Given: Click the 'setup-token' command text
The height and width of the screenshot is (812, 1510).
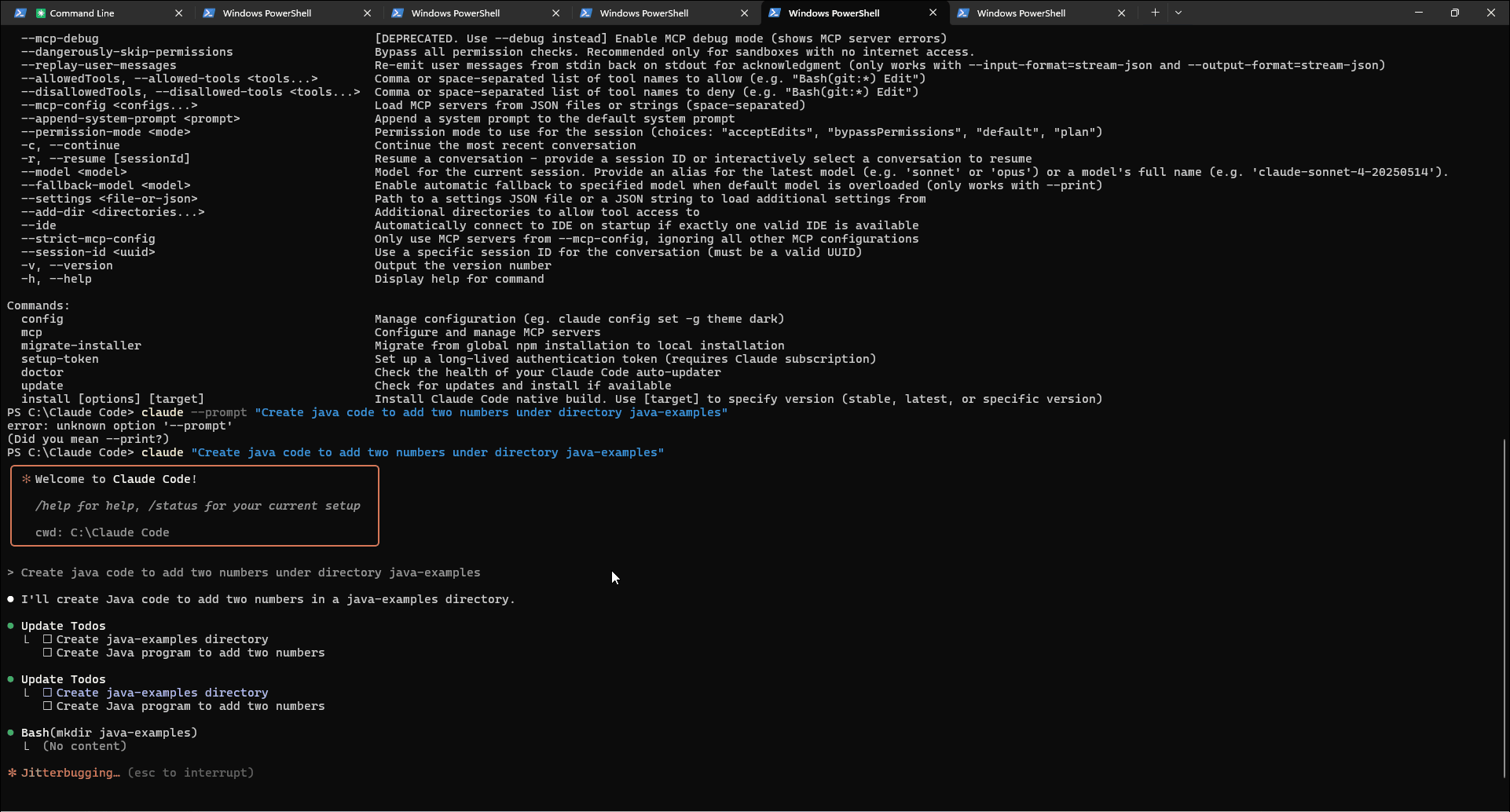Looking at the screenshot, I should click(60, 359).
